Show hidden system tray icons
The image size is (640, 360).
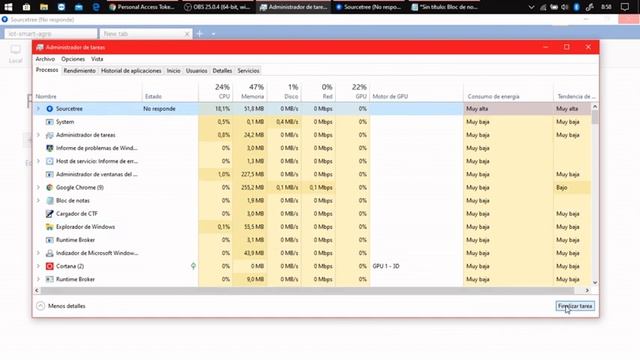(x=531, y=7)
